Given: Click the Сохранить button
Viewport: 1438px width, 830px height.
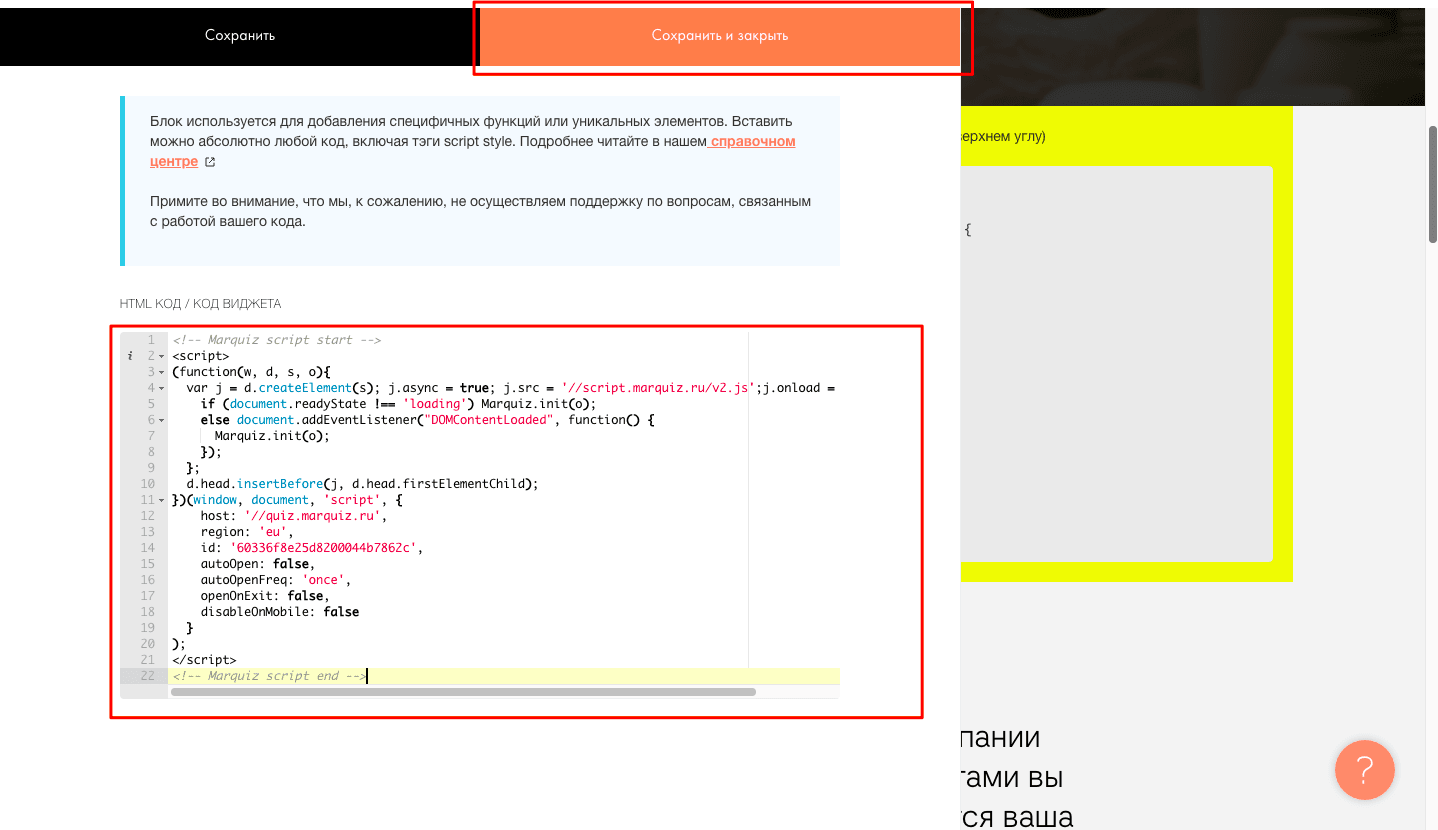Looking at the screenshot, I should (x=240, y=35).
